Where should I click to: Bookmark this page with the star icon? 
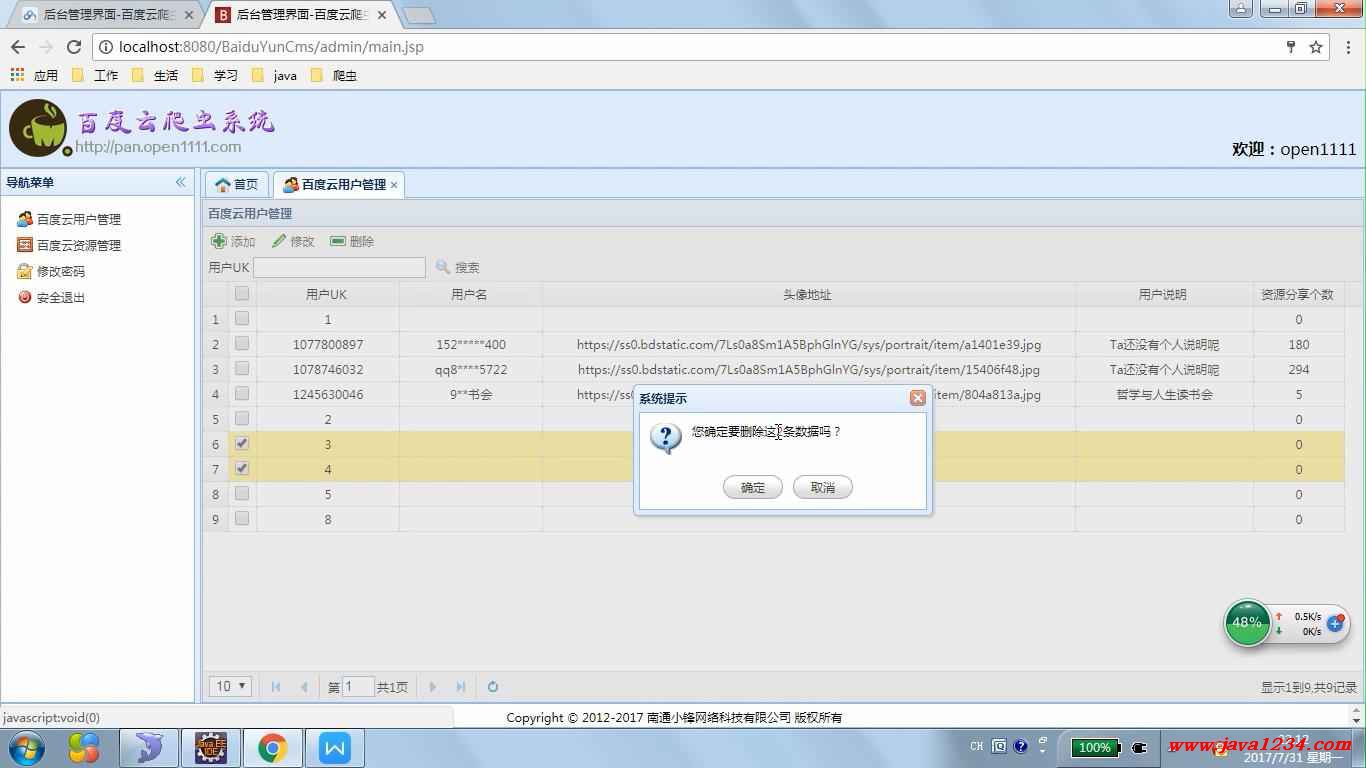1316,47
